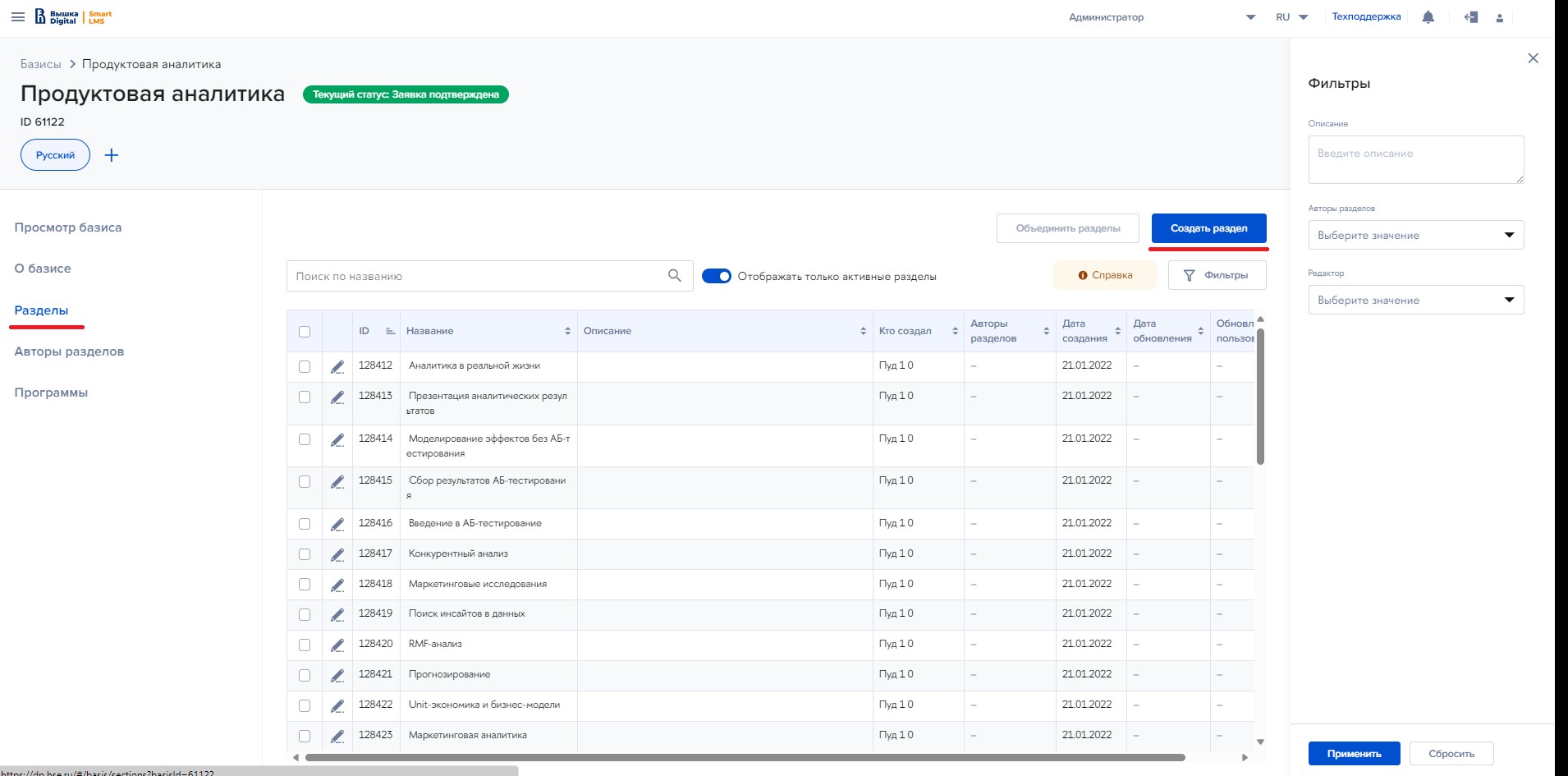The width and height of the screenshot is (1568, 776).
Task: Check the select-all checkbox in table header
Action: click(x=305, y=332)
